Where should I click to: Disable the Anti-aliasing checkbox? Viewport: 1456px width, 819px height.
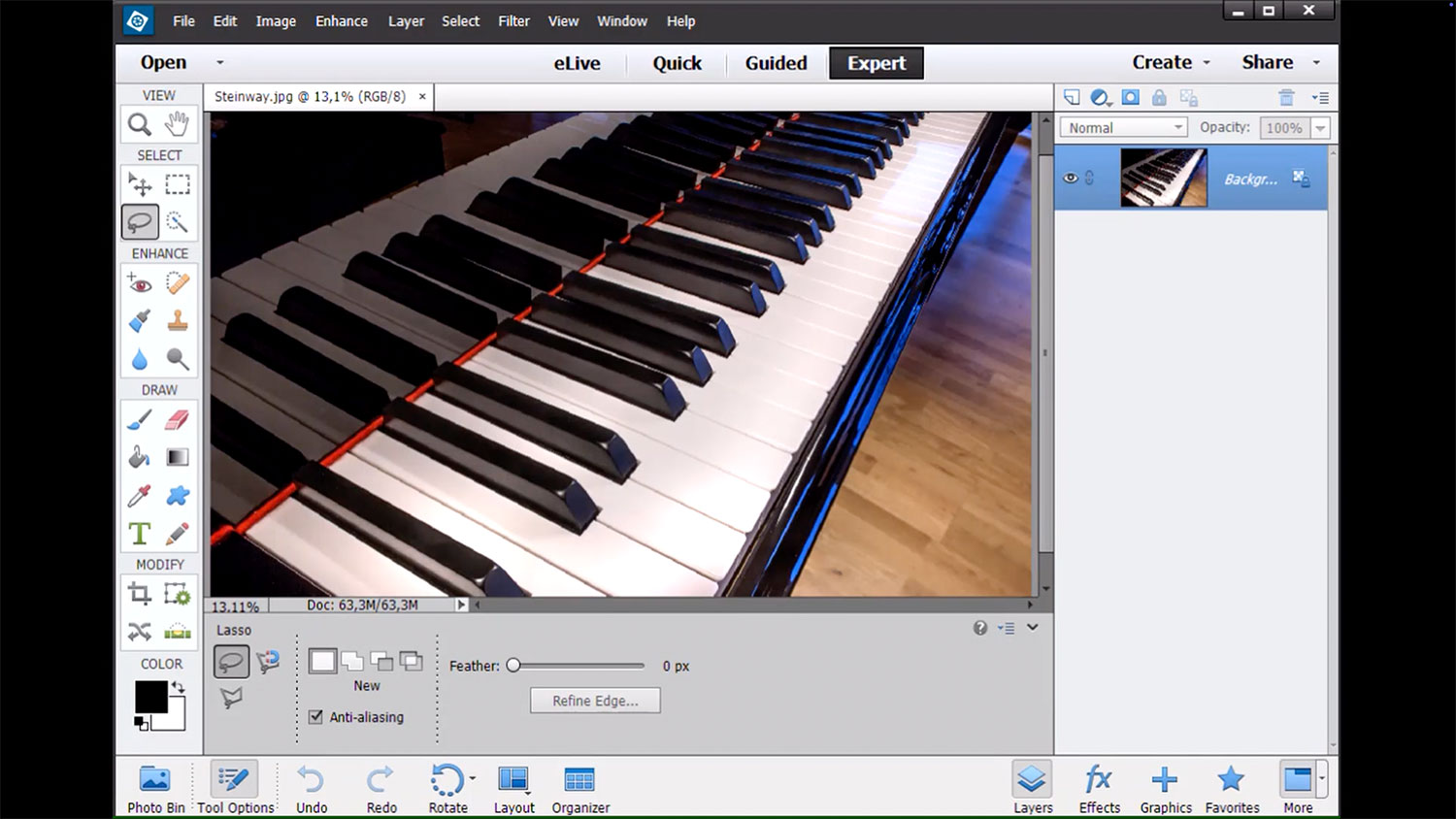315,717
